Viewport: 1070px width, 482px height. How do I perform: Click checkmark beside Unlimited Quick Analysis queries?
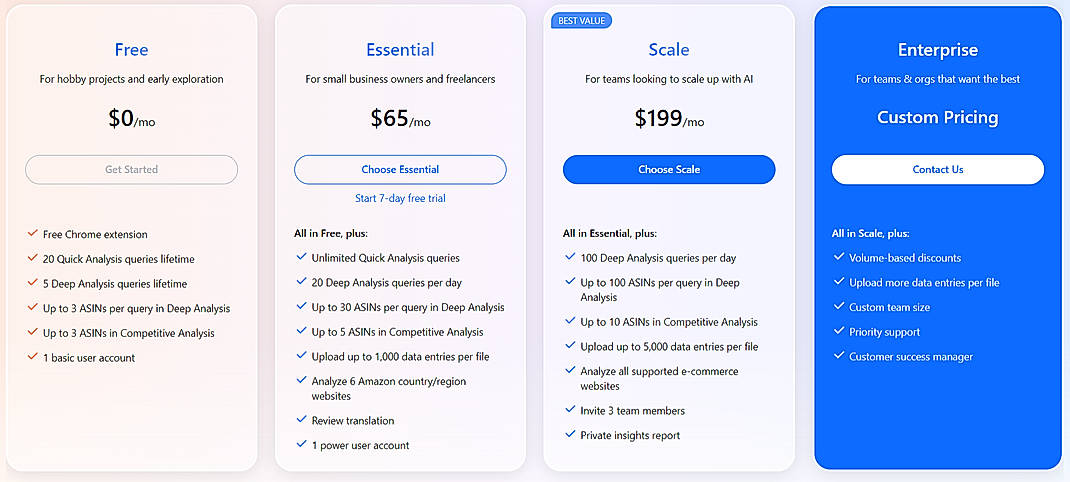(x=301, y=258)
